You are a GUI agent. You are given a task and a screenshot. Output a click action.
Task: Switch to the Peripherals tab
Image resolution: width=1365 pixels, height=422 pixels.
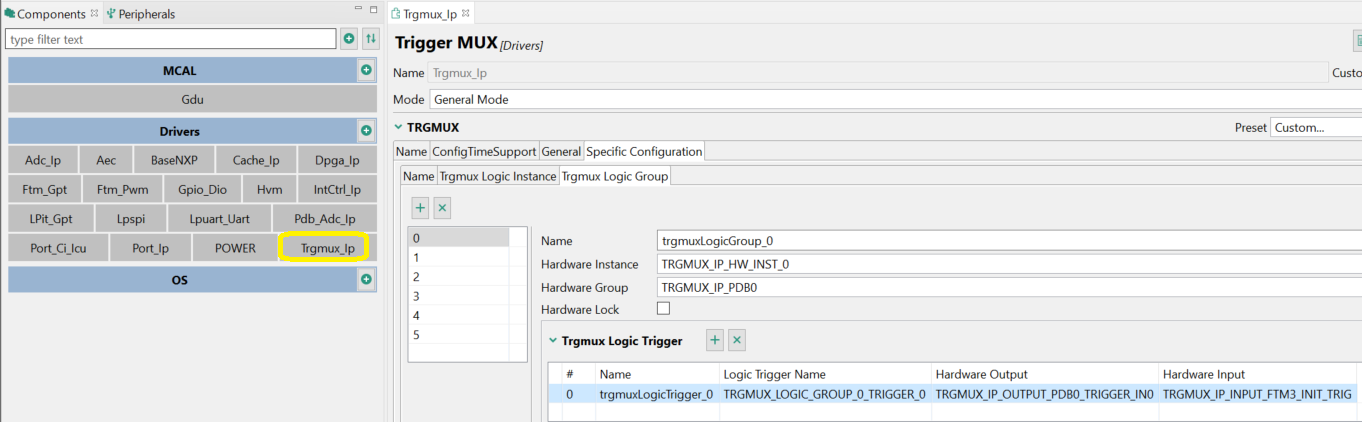click(x=140, y=14)
